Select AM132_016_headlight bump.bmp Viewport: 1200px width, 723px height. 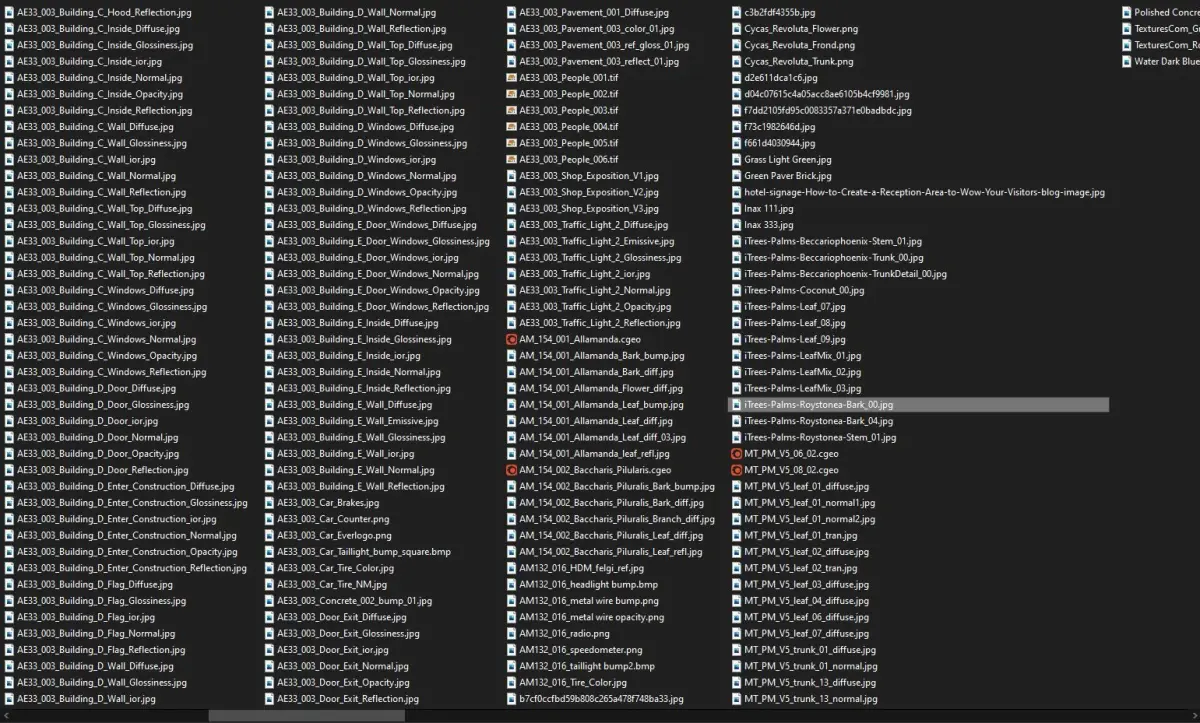(588, 584)
